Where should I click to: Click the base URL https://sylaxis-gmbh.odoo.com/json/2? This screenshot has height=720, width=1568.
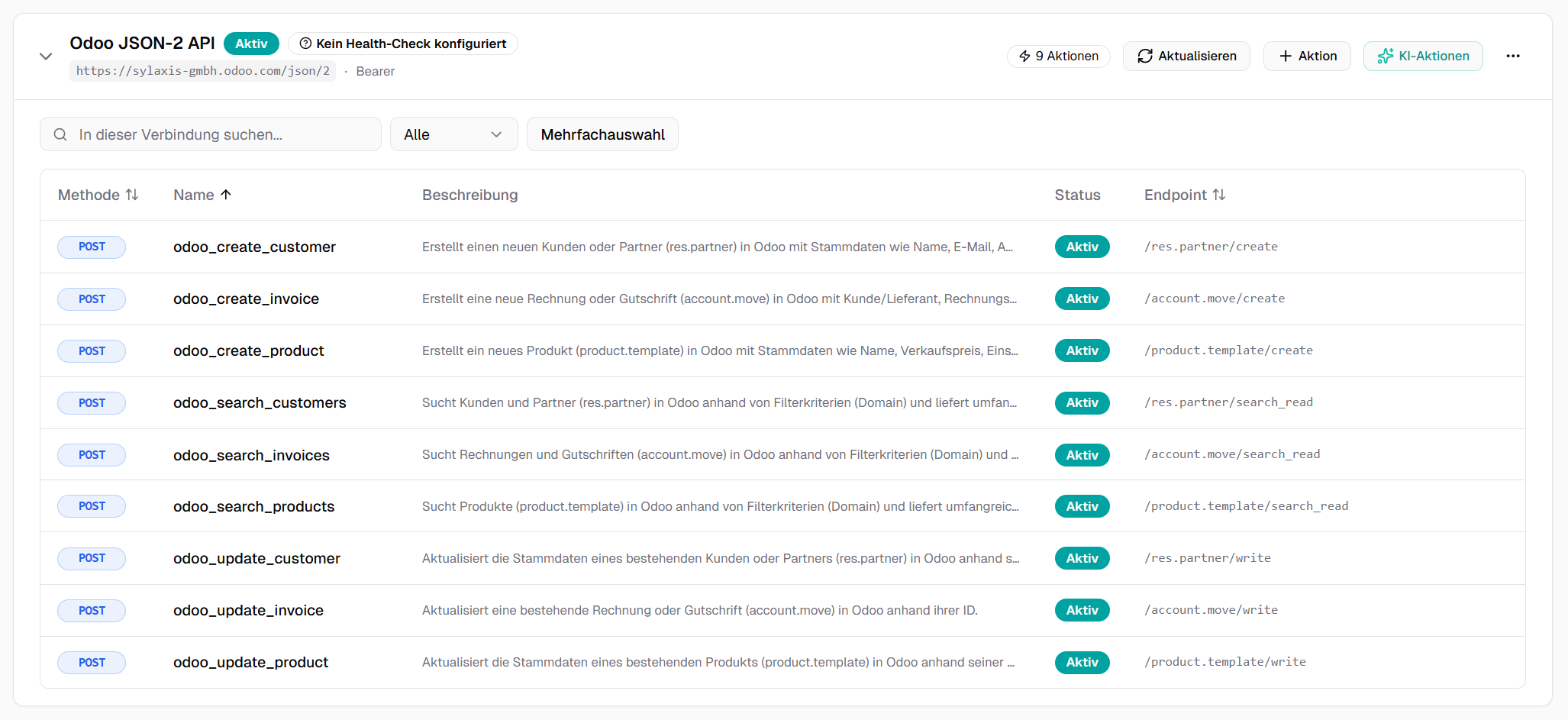[x=203, y=71]
